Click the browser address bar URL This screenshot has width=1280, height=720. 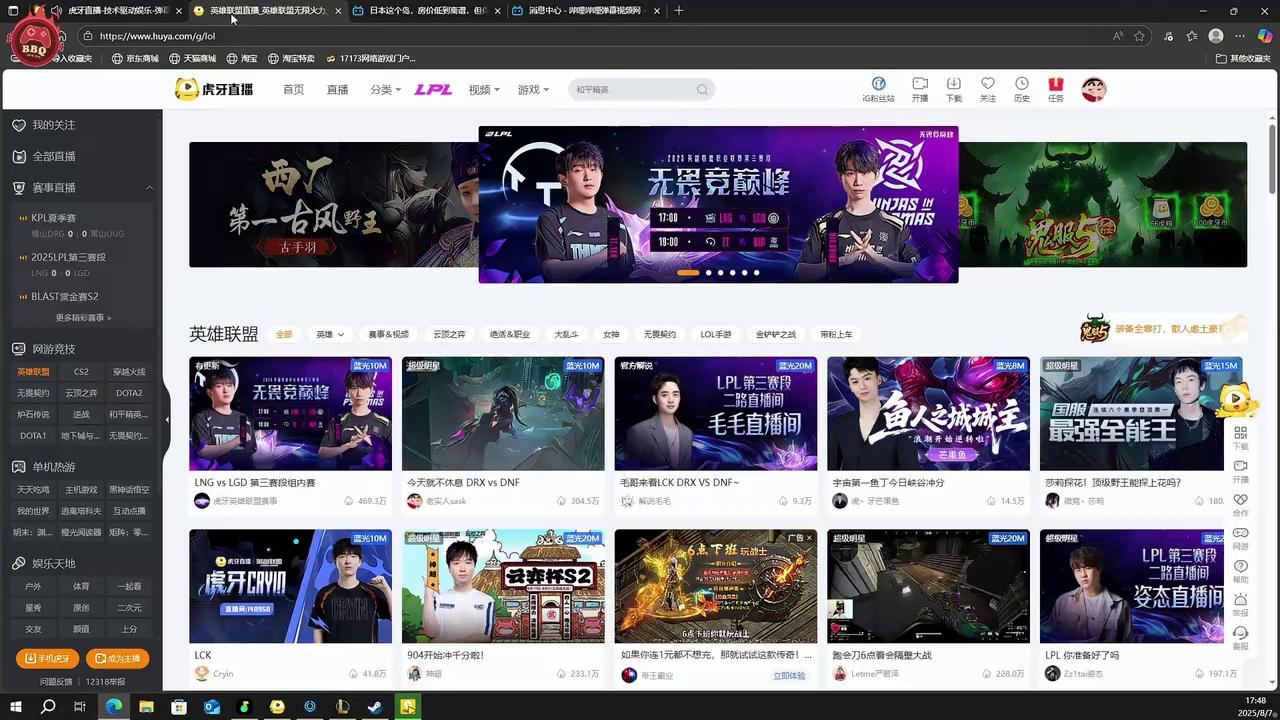pos(158,36)
